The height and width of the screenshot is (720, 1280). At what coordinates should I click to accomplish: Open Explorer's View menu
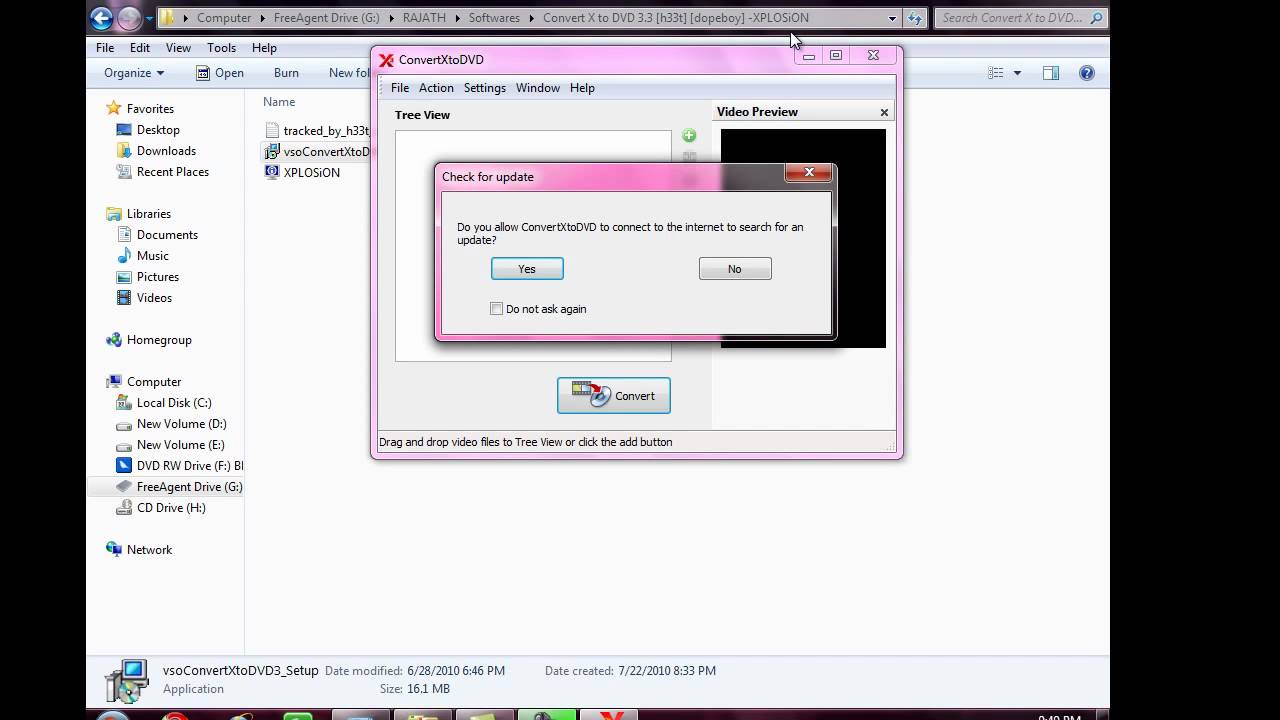coord(178,48)
